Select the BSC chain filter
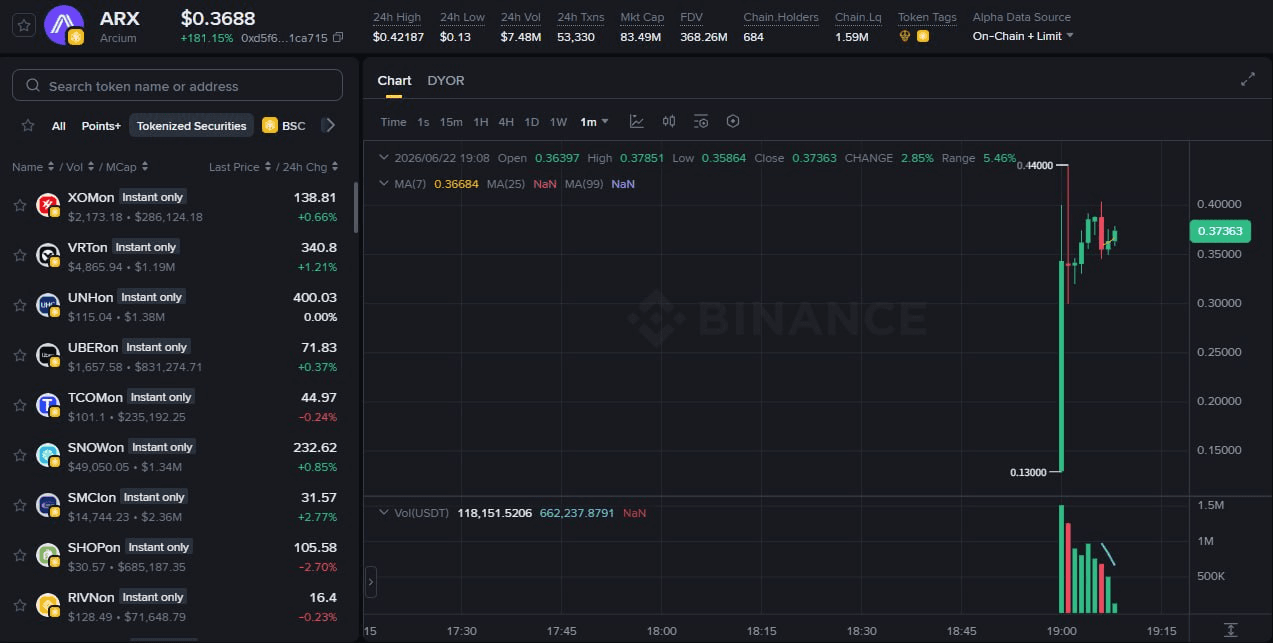 (284, 126)
